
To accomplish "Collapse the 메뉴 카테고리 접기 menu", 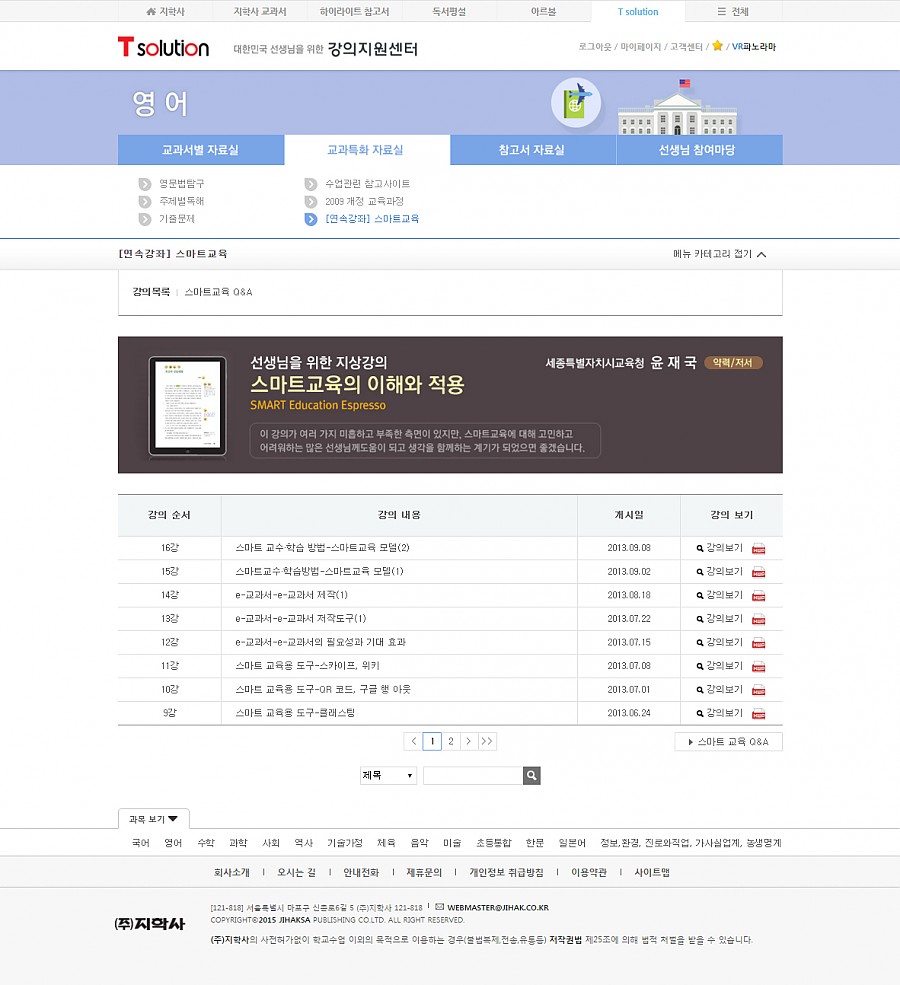I will [x=720, y=254].
